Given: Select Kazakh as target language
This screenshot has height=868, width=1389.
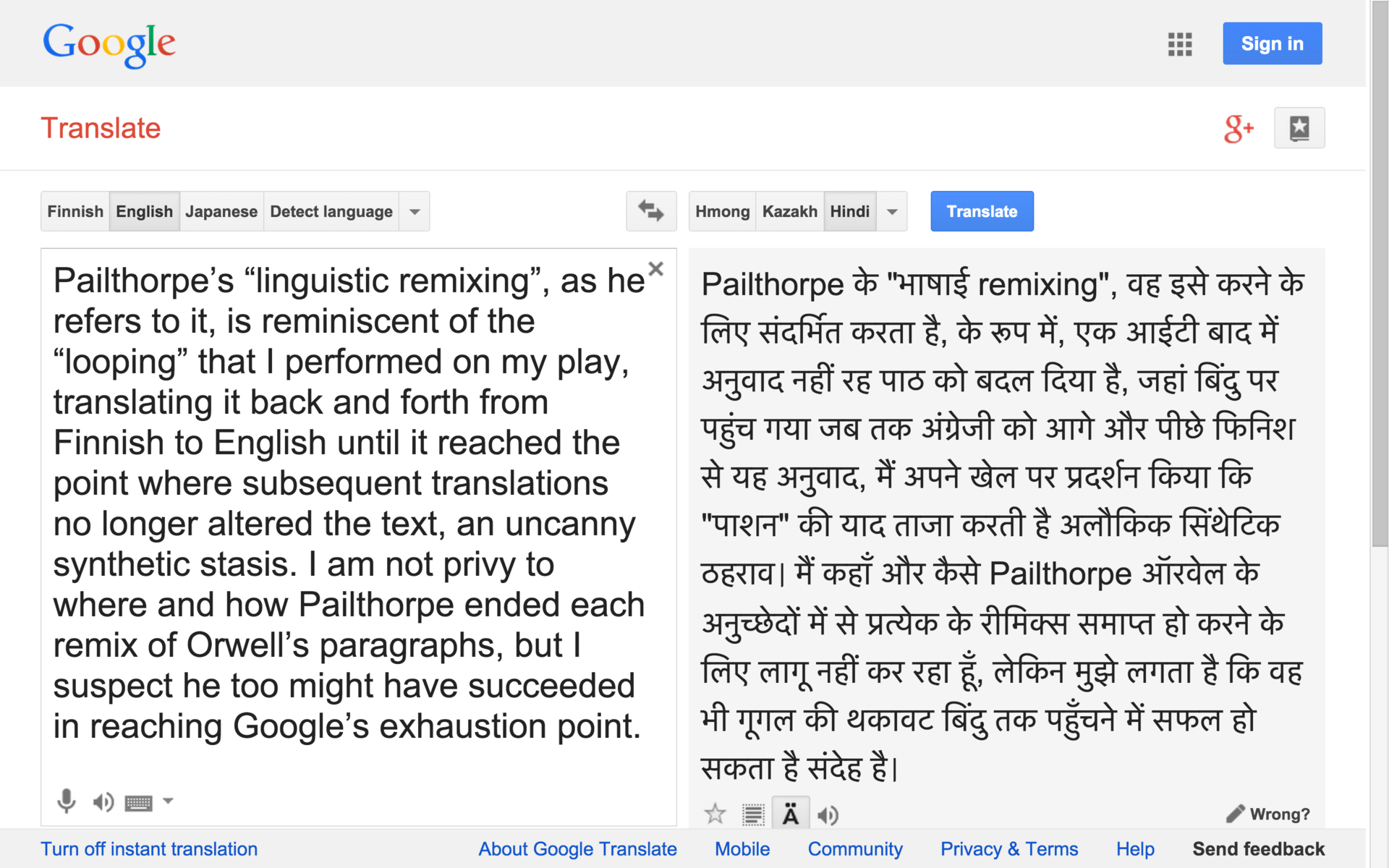Looking at the screenshot, I should 789,211.
